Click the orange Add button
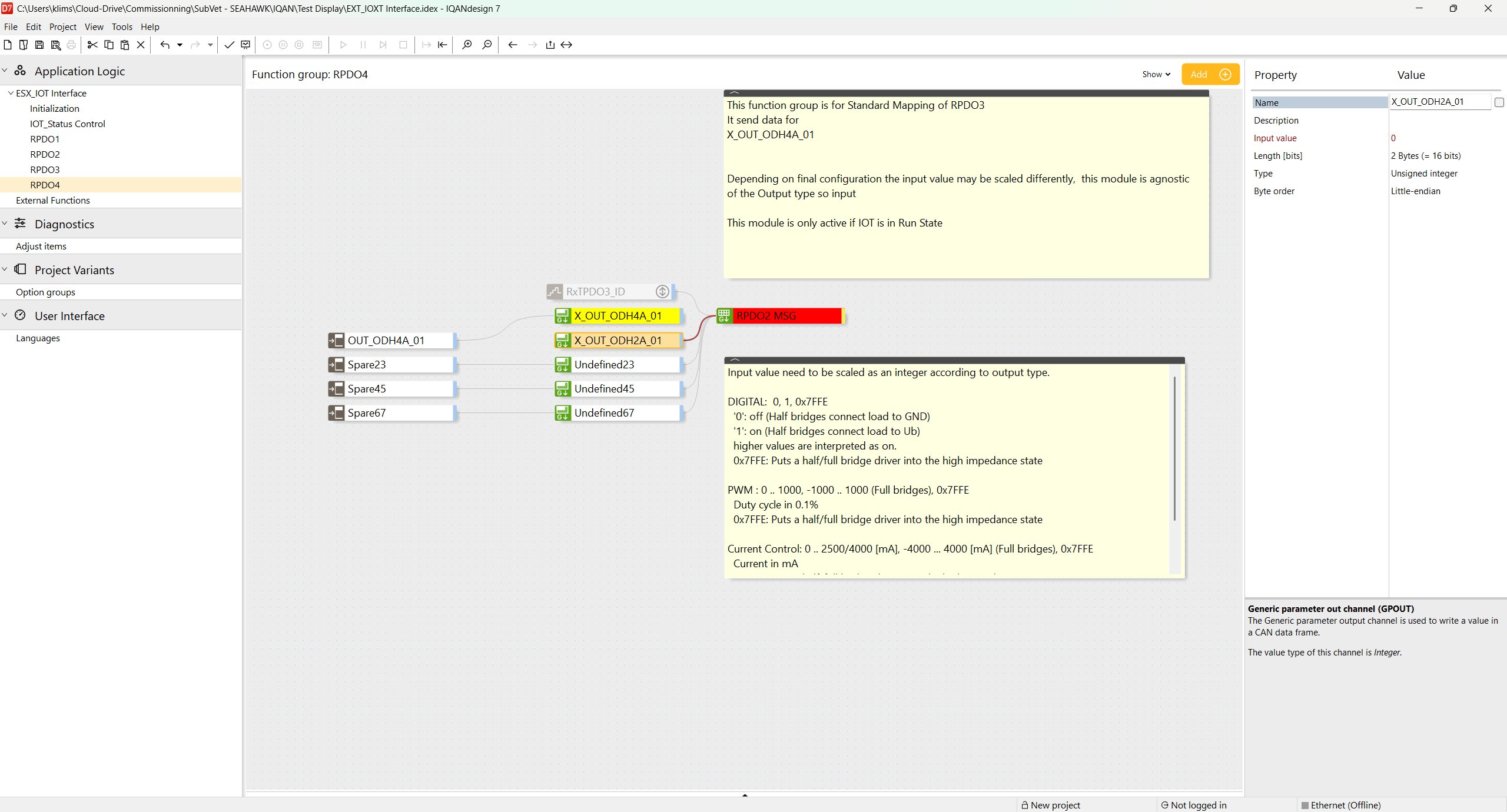The image size is (1507, 812). [x=1210, y=74]
